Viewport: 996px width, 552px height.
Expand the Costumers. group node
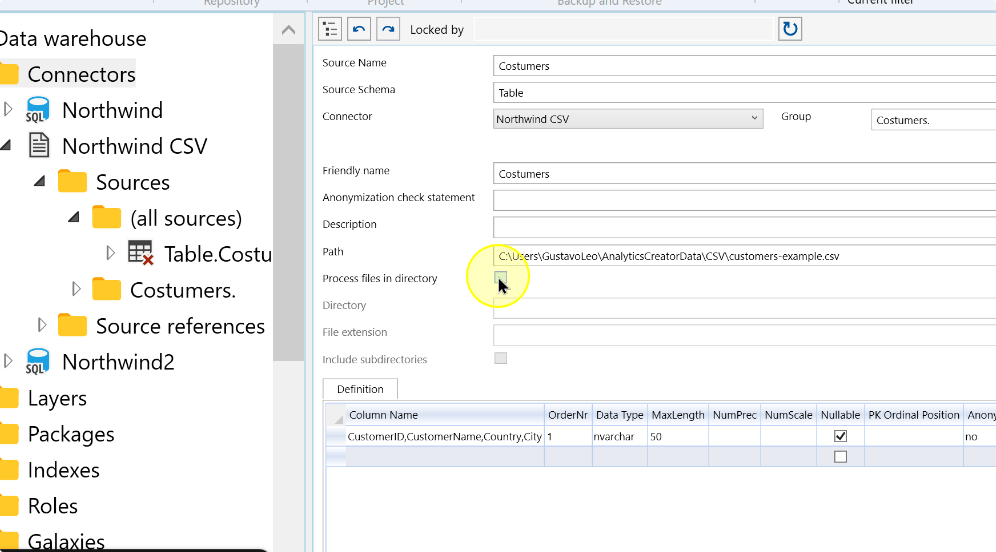pos(76,289)
